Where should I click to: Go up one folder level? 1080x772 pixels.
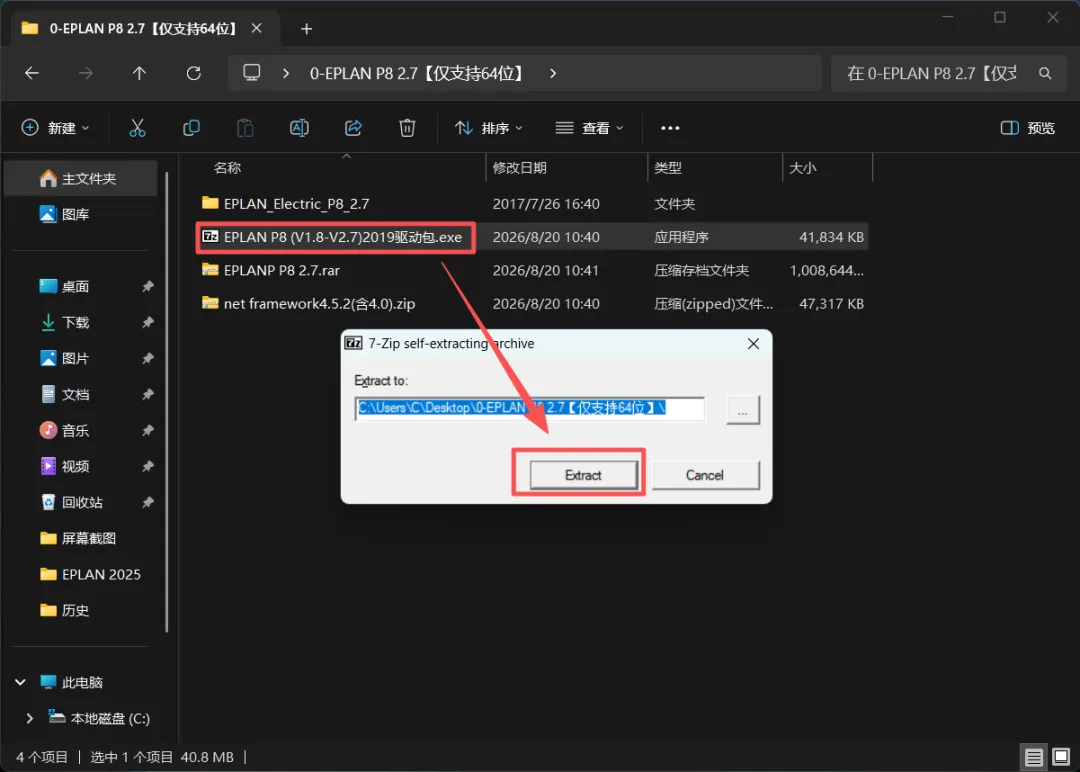tap(139, 73)
